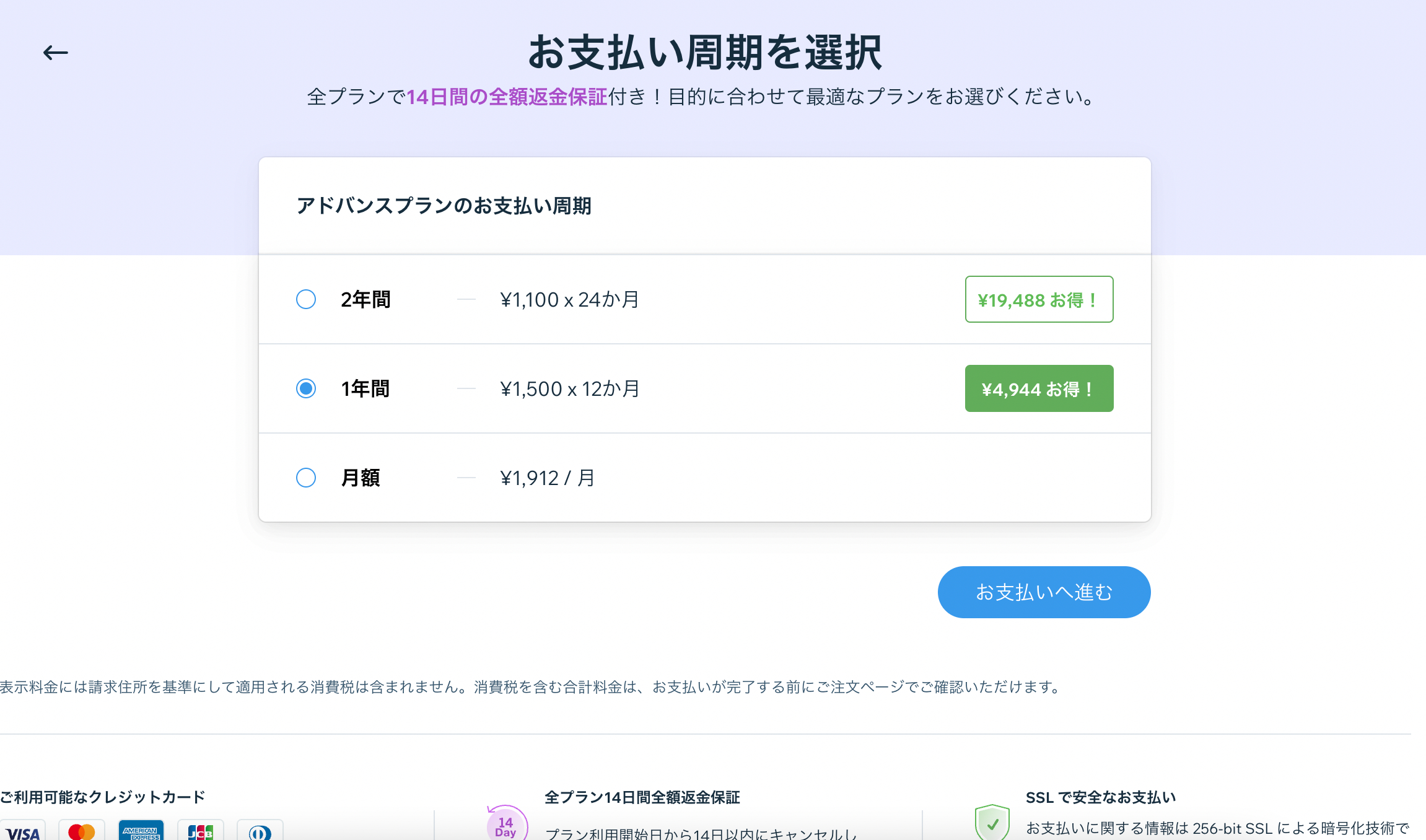The width and height of the screenshot is (1426, 840).
Task: Click the ¥19,488 お得 badge
Action: pyautogui.click(x=1038, y=299)
